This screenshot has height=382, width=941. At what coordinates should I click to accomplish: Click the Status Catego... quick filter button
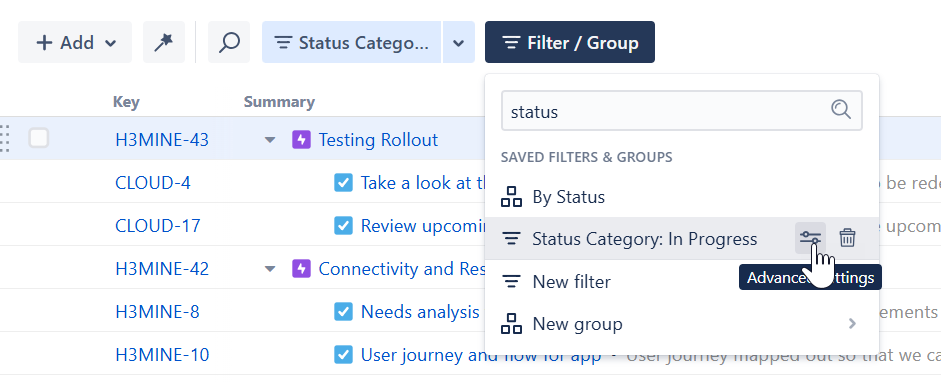(x=351, y=43)
